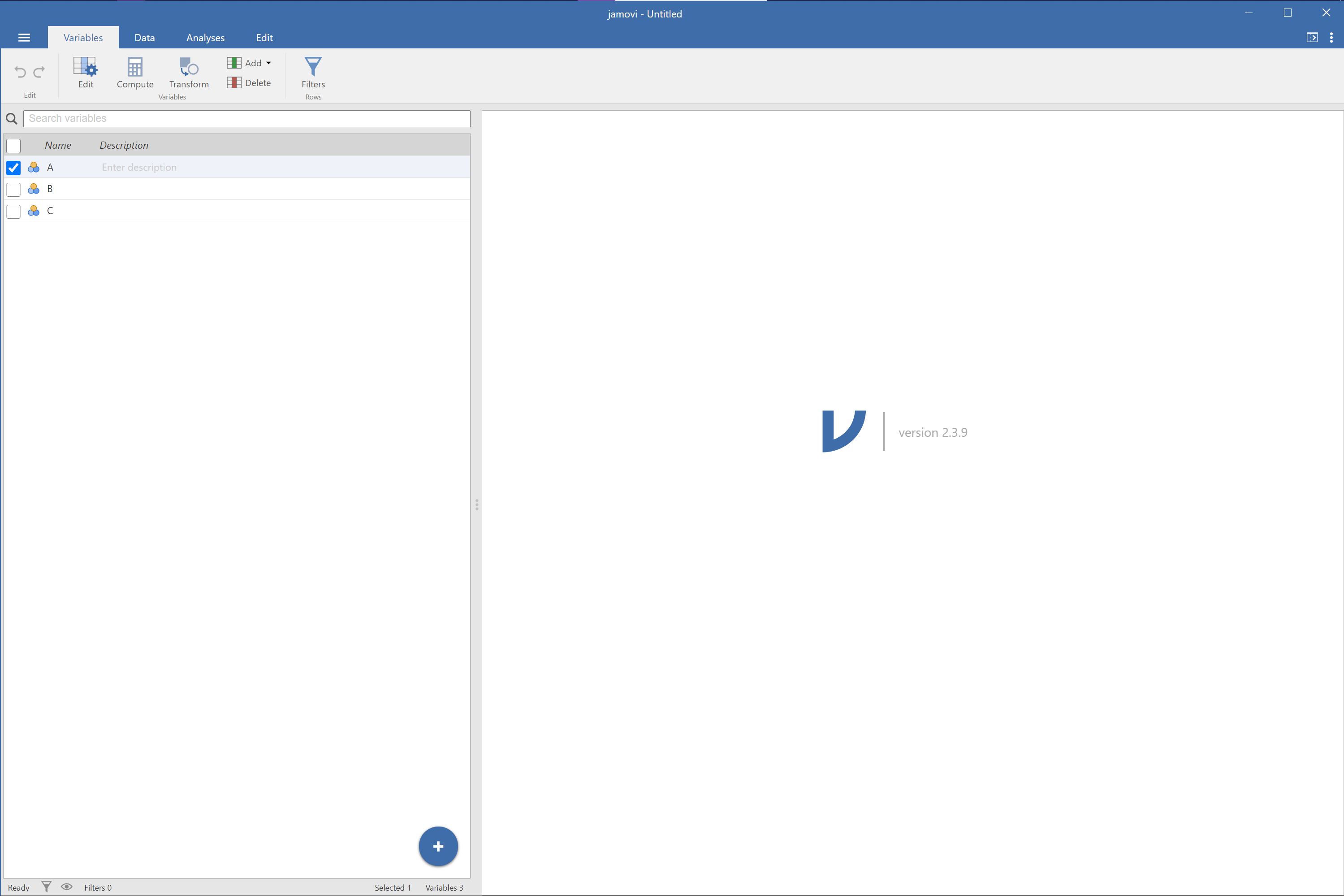This screenshot has height=896, width=1344.
Task: Close the jamovi window
Action: coord(1326,13)
